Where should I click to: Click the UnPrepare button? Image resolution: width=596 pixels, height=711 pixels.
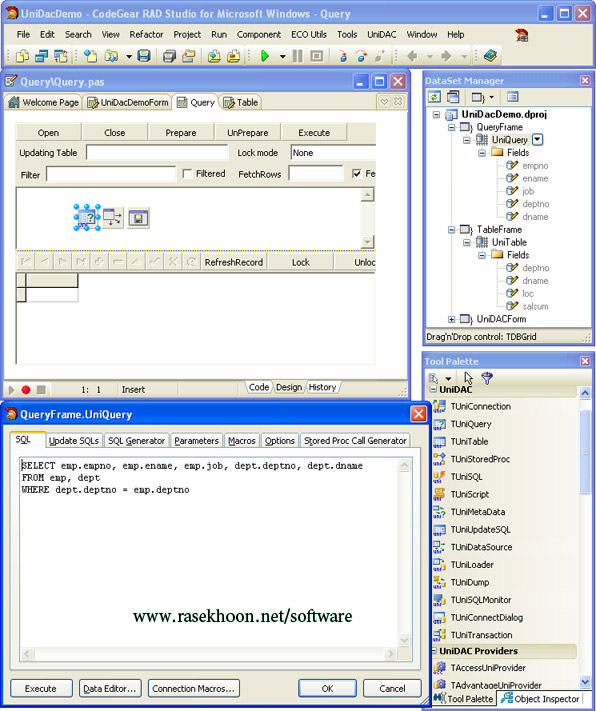coord(248,133)
